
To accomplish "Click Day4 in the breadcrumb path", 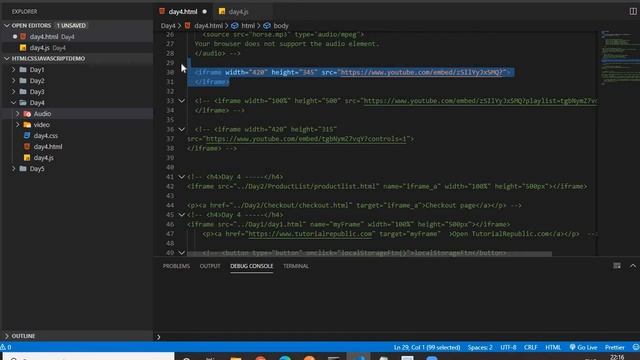I will pos(168,26).
